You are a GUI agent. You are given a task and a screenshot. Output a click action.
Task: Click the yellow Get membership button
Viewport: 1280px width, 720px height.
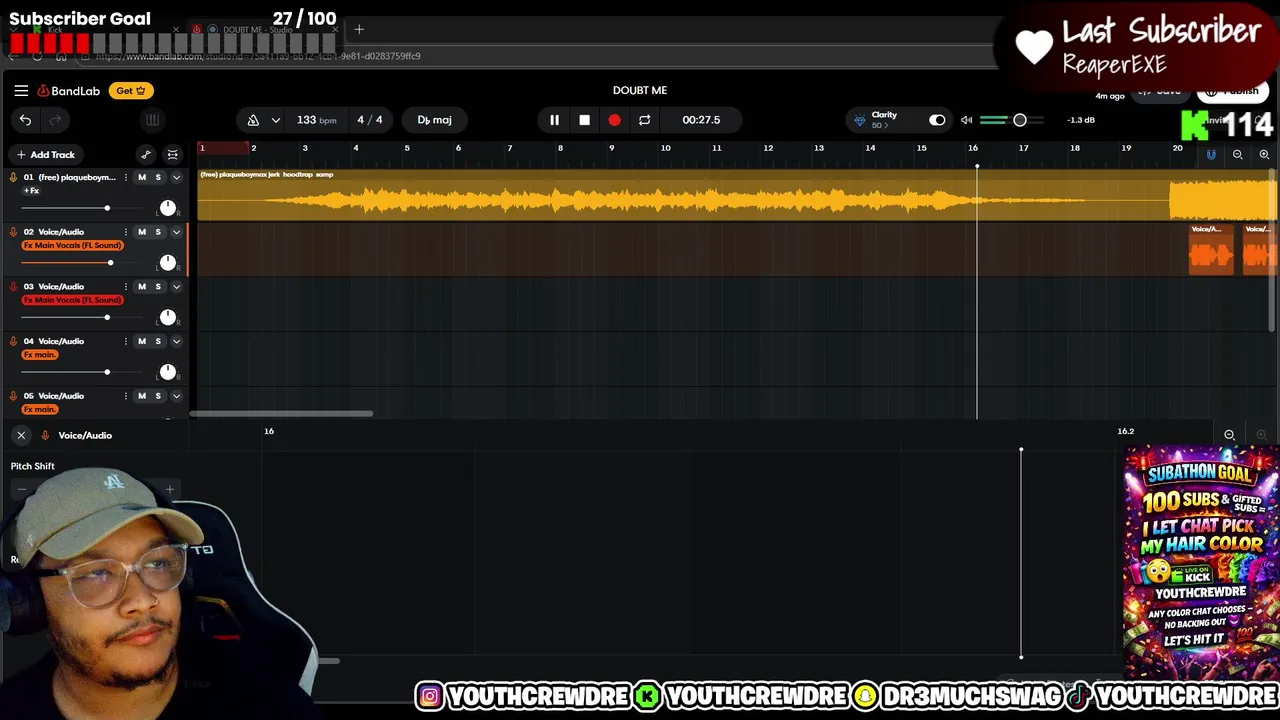pyautogui.click(x=130, y=91)
